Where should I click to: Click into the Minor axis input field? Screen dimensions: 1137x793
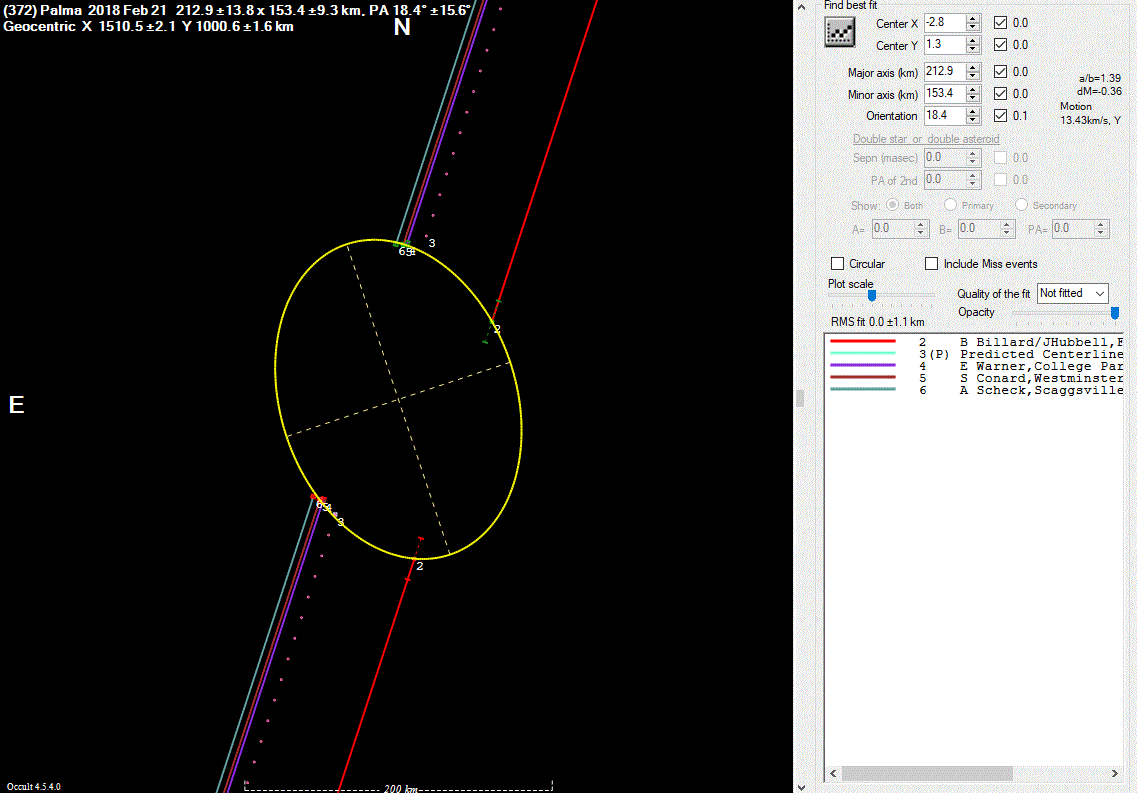[943, 94]
